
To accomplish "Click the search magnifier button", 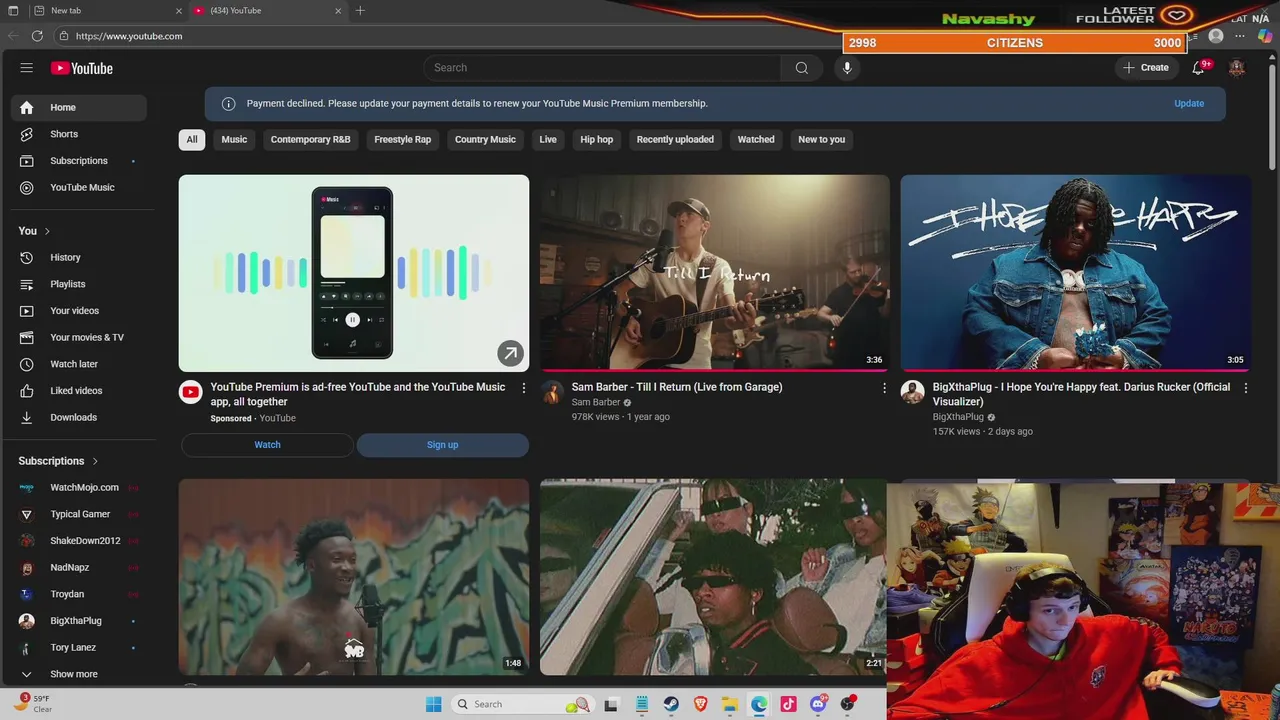I will click(801, 68).
